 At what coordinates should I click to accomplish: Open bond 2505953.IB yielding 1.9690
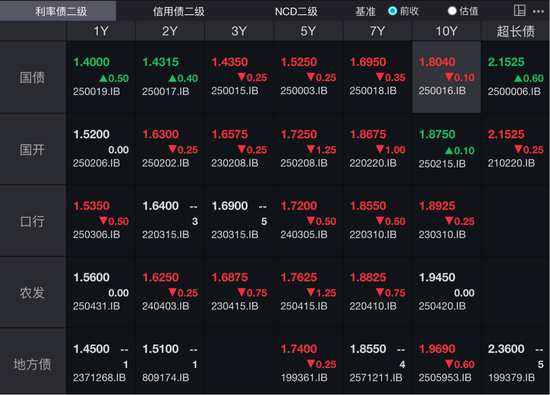446,361
